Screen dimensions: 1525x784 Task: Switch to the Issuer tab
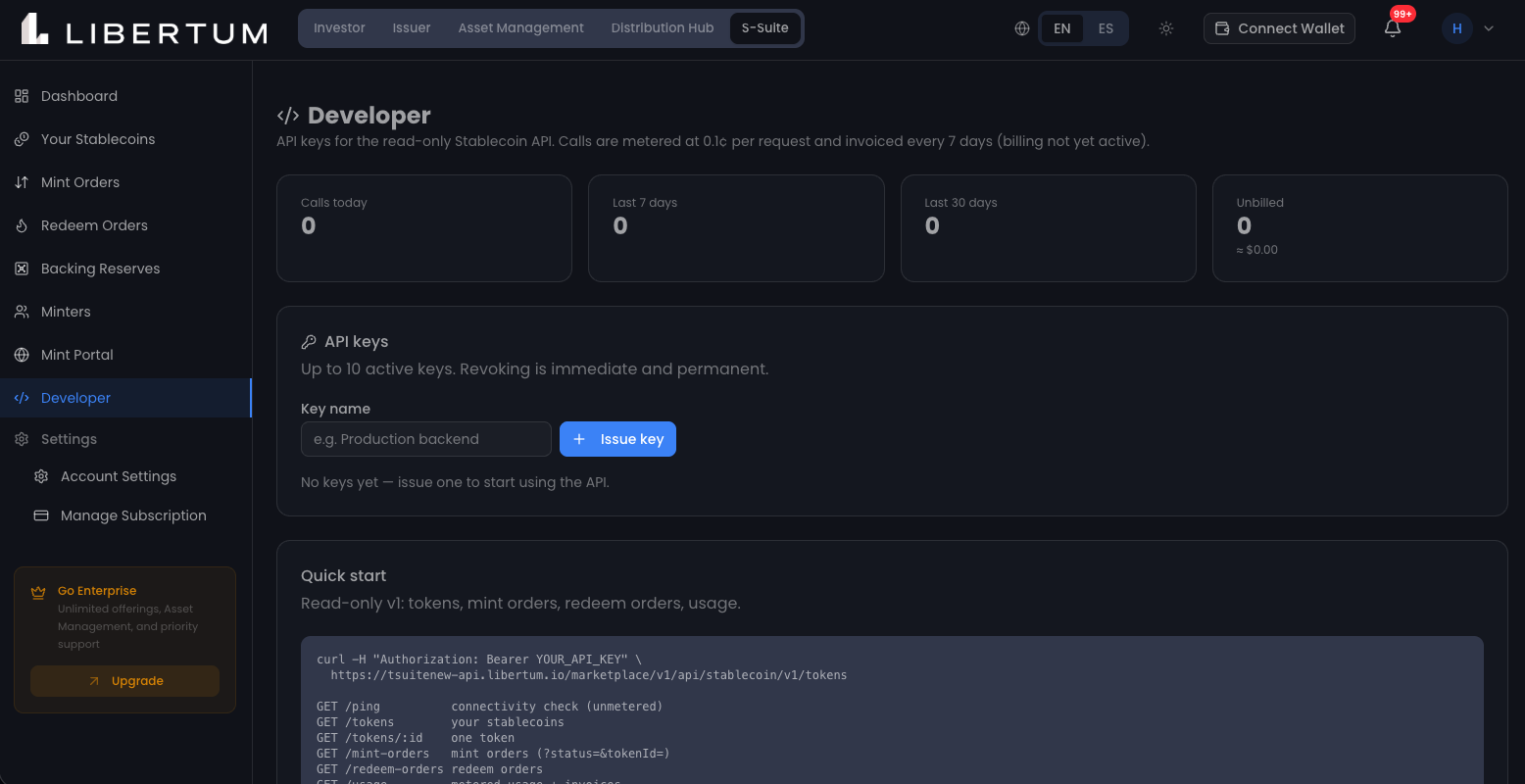point(412,28)
